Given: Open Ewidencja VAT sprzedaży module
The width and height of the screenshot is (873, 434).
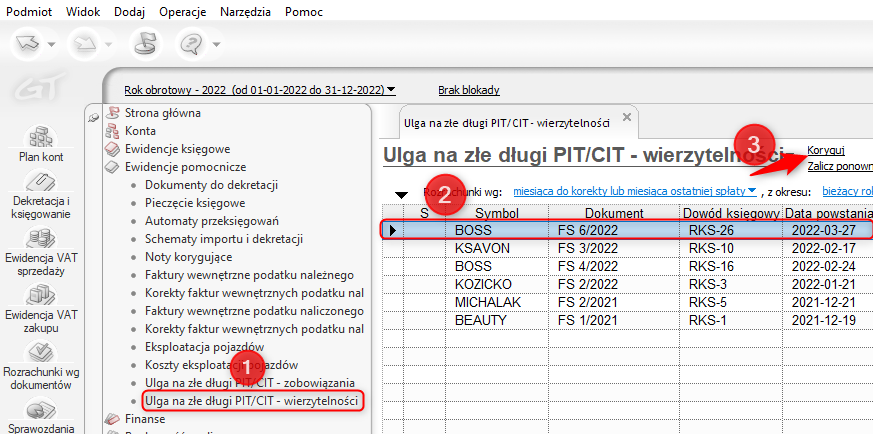Looking at the screenshot, I should coord(41,253).
